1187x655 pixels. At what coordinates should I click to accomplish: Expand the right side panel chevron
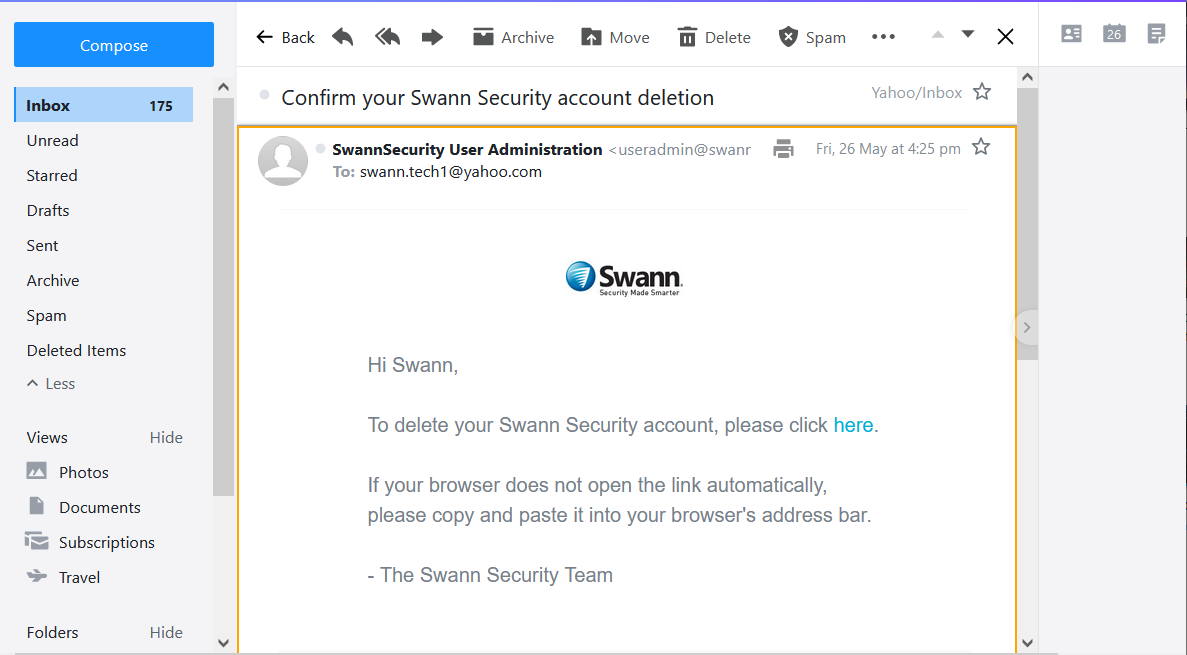pyautogui.click(x=1027, y=328)
